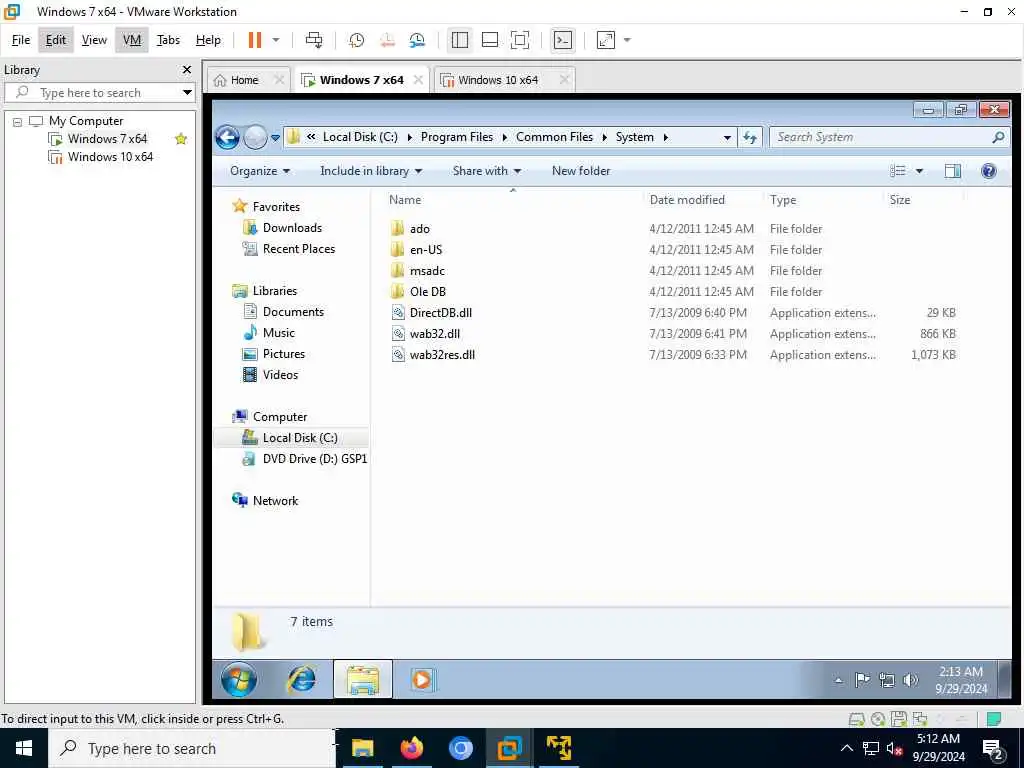Open the View menu

pos(94,40)
